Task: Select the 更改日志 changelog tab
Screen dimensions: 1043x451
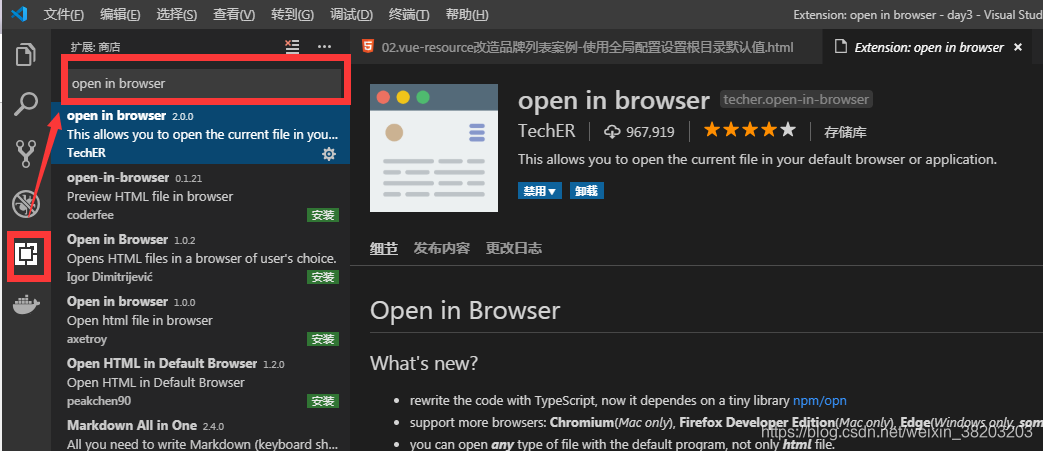Action: (x=514, y=249)
